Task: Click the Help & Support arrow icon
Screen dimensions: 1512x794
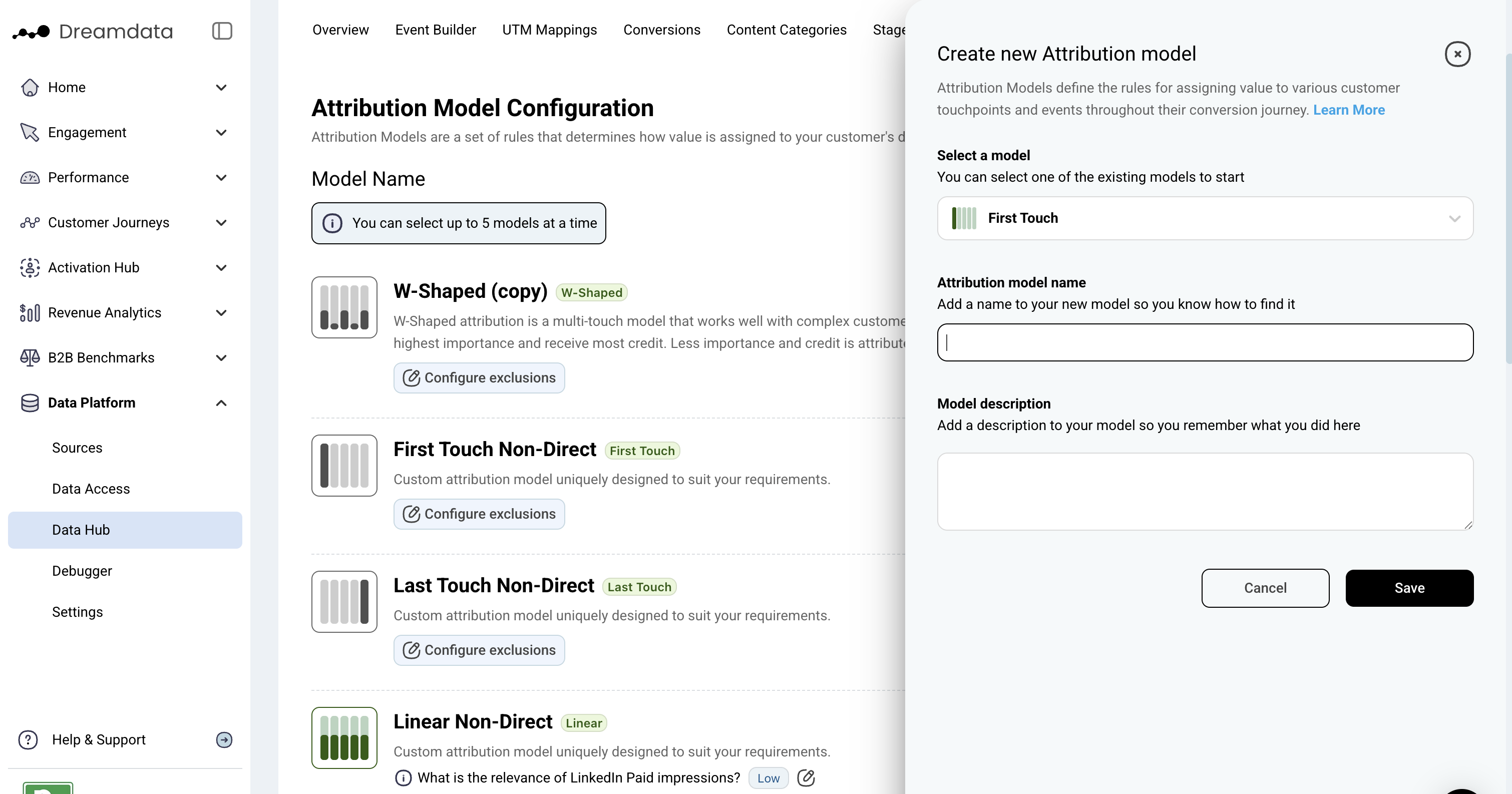Action: [224, 739]
